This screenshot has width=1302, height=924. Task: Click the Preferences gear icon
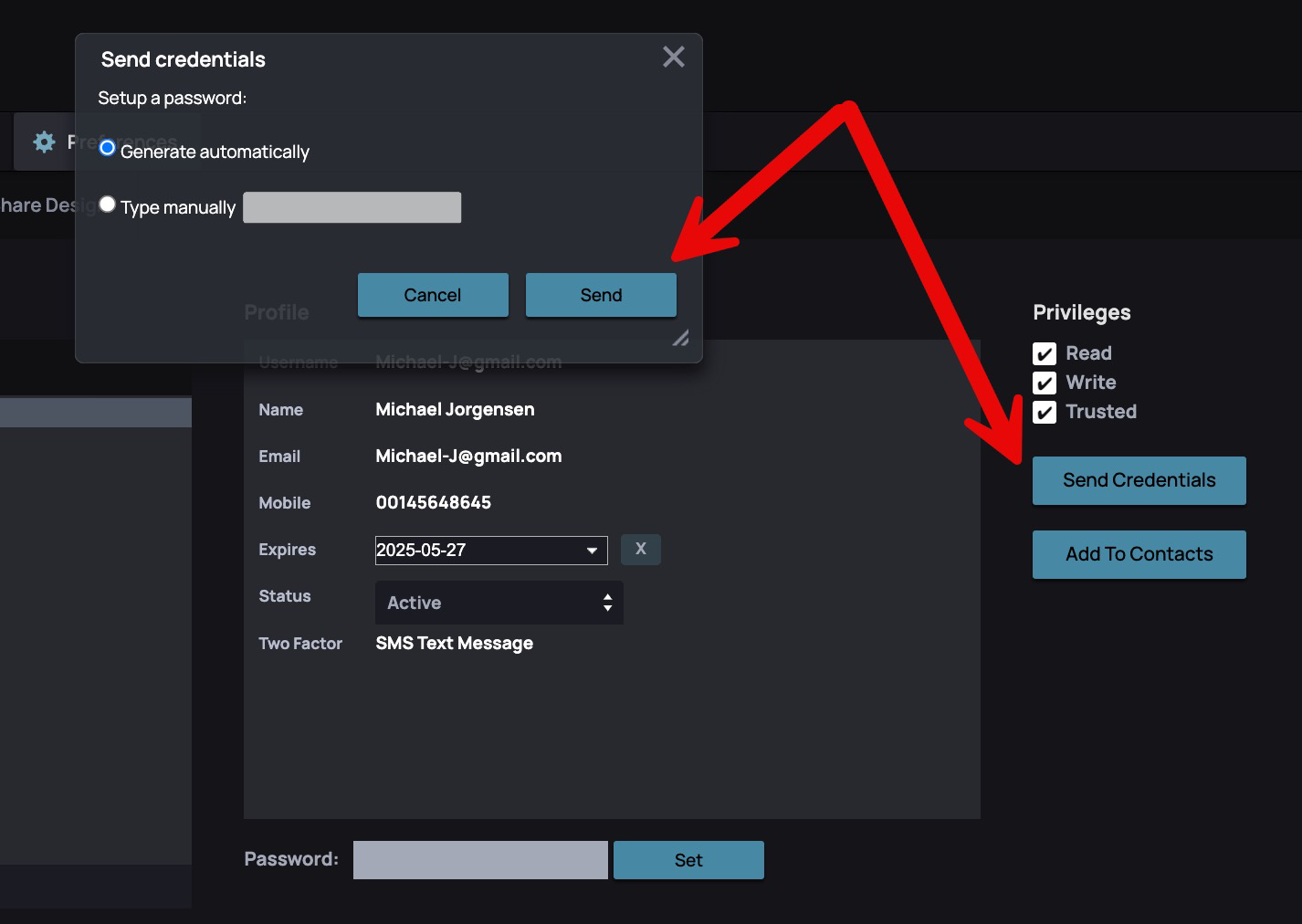(x=44, y=142)
